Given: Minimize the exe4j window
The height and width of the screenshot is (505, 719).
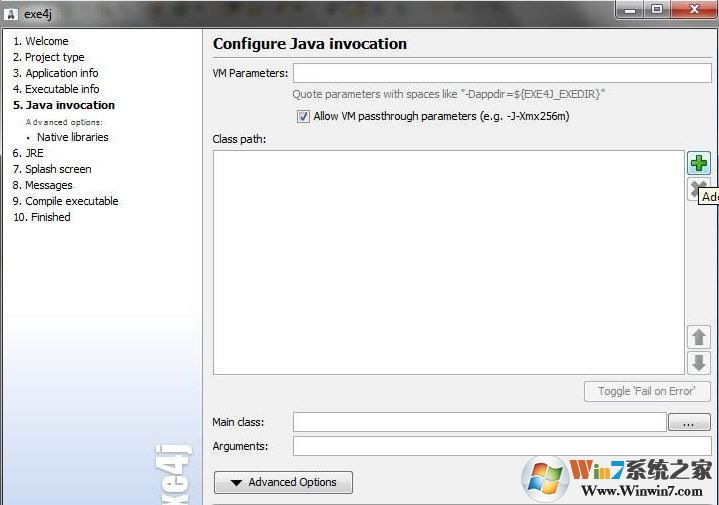Looking at the screenshot, I should tap(631, 9).
